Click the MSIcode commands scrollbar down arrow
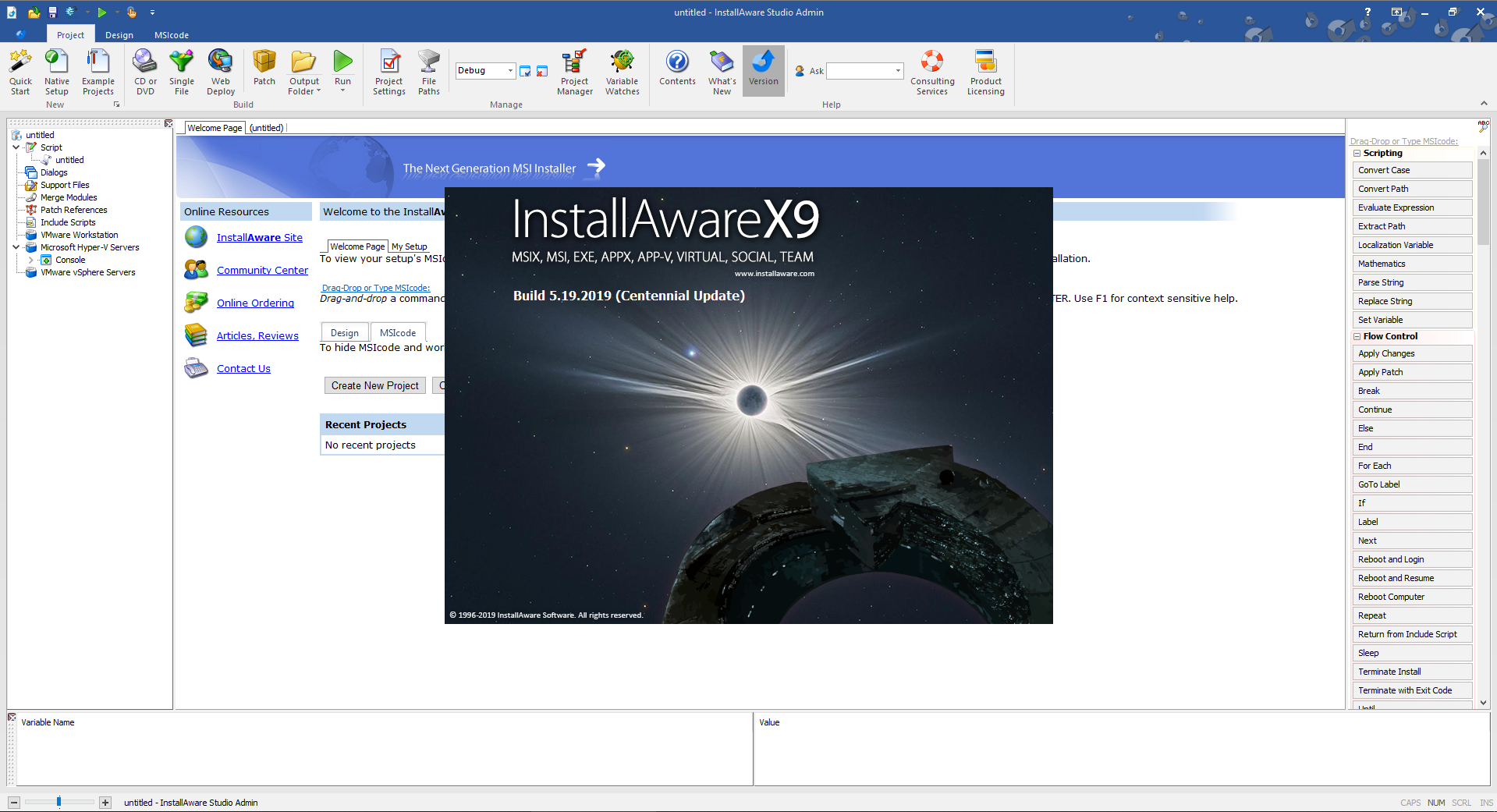This screenshot has height=812, width=1497. tap(1483, 702)
